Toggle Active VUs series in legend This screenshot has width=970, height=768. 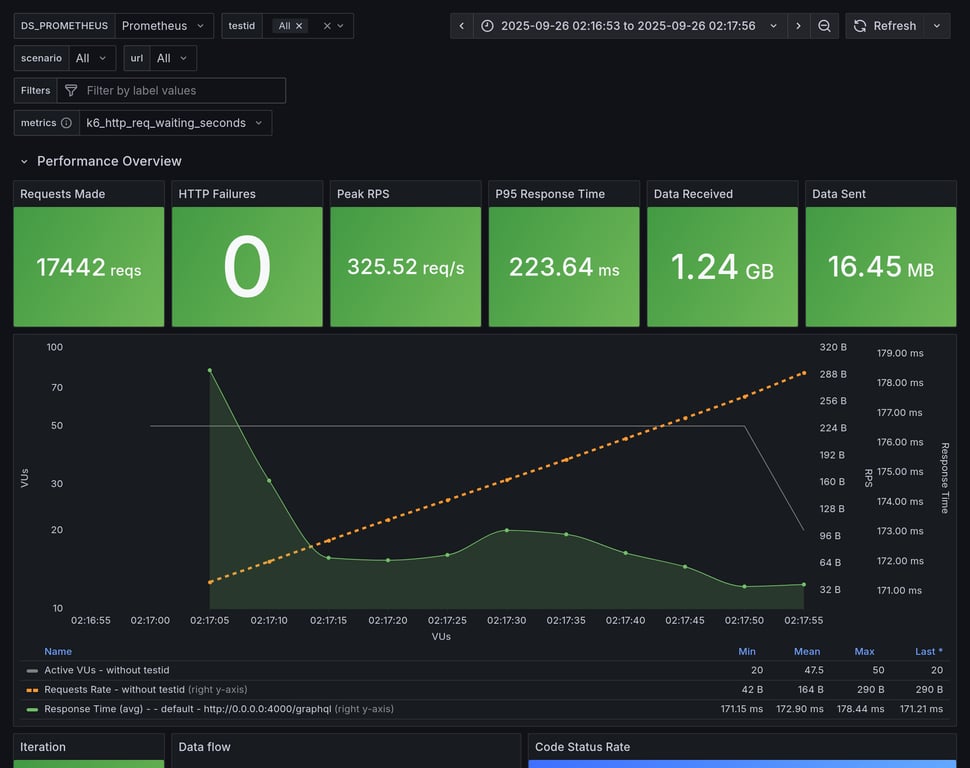point(106,670)
